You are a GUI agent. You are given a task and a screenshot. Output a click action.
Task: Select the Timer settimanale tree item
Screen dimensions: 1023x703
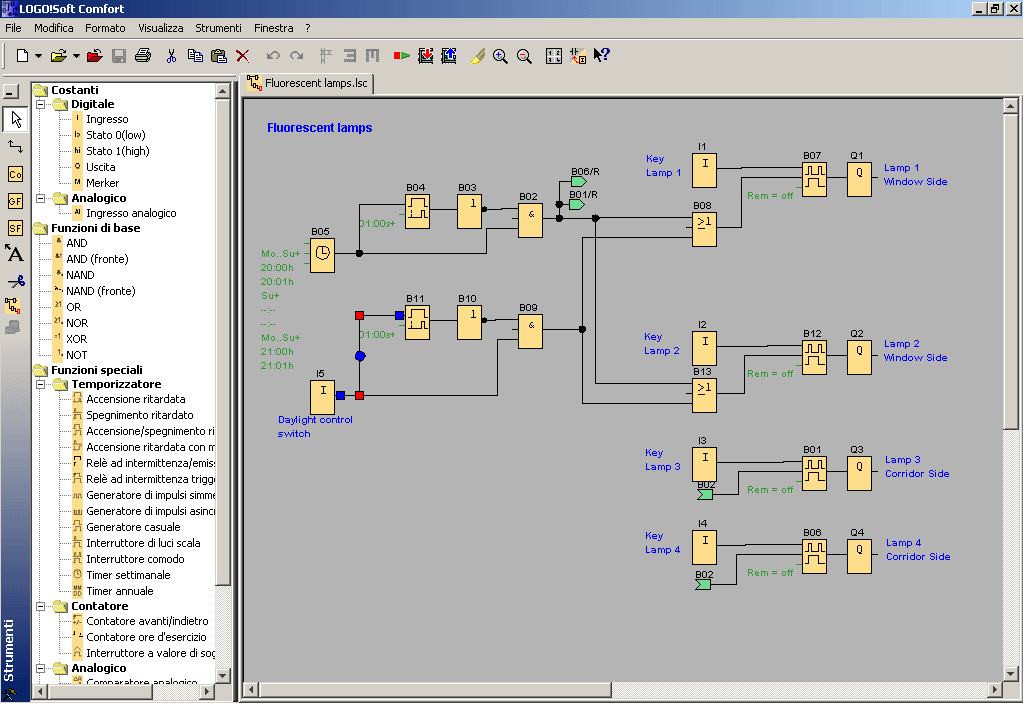(x=127, y=575)
